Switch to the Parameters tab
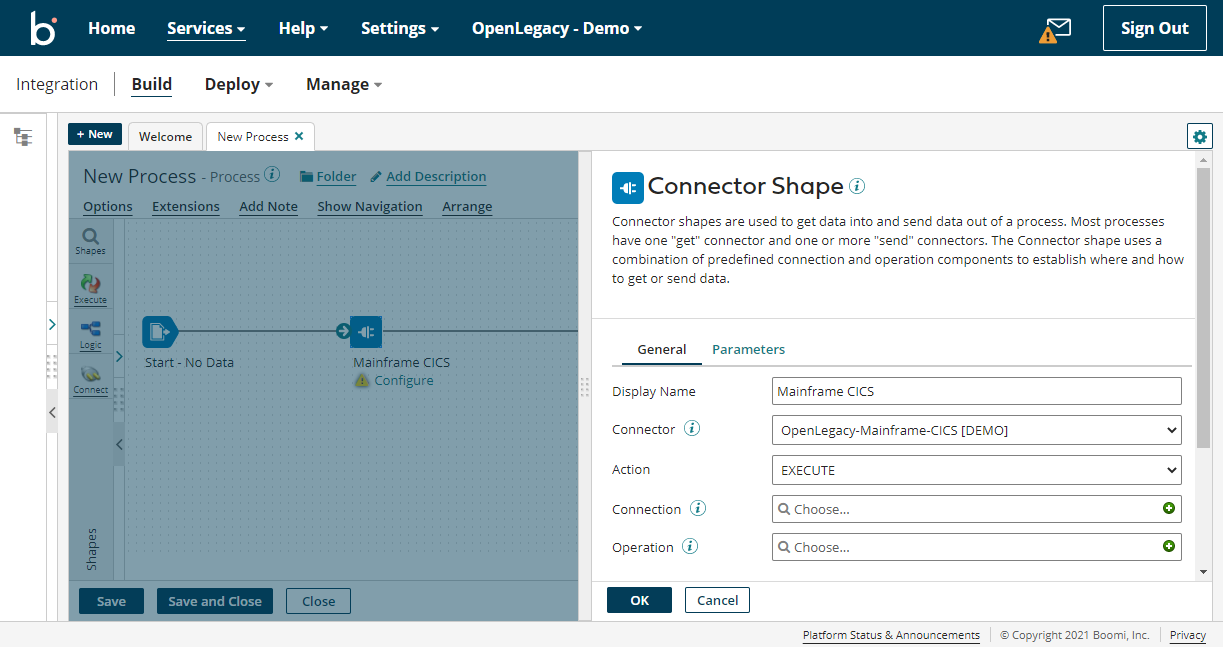The width and height of the screenshot is (1223, 647). click(748, 350)
